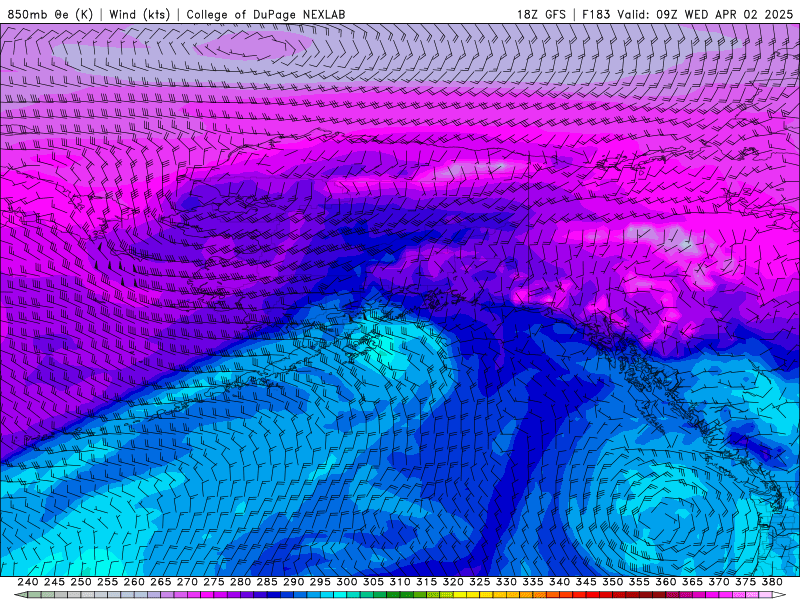Click the 330 value on the color scale
This screenshot has height=600, width=800.
tap(506, 582)
